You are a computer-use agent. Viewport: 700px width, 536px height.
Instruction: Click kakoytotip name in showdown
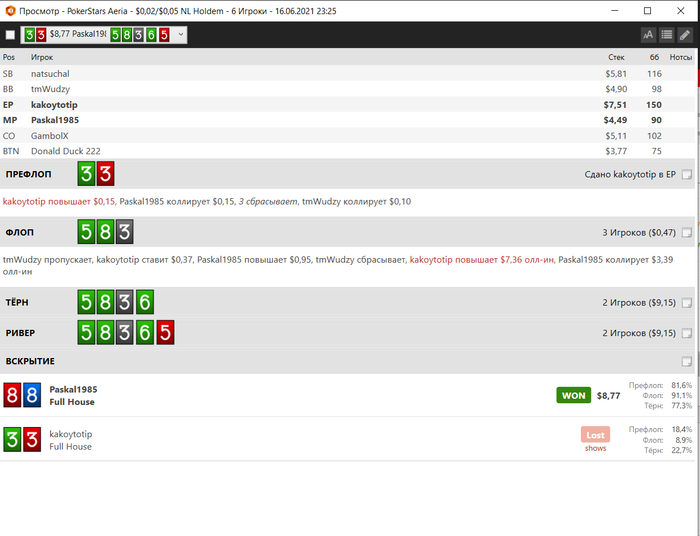[71, 434]
